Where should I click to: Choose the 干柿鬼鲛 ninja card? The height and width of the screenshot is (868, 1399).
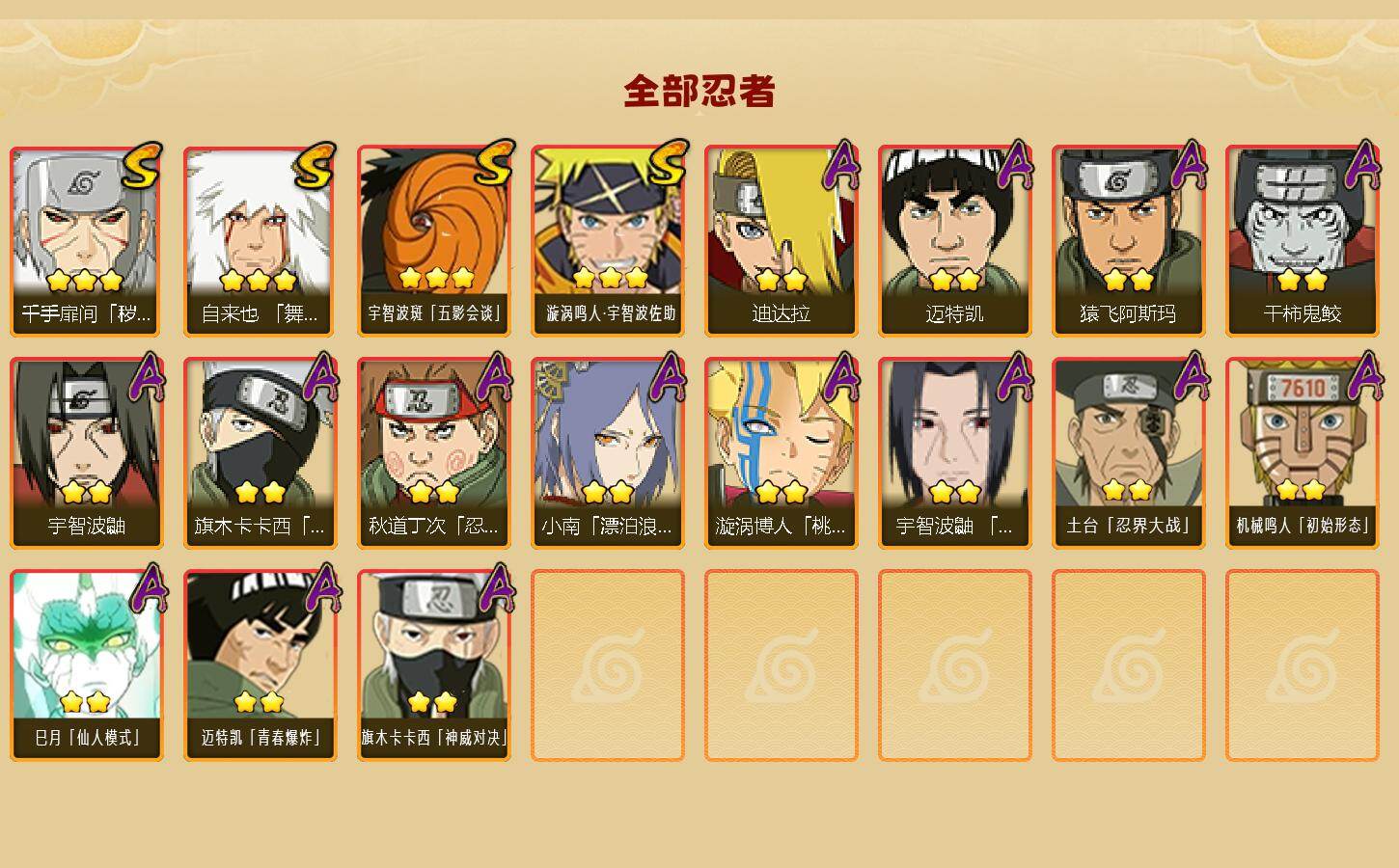point(1303,241)
